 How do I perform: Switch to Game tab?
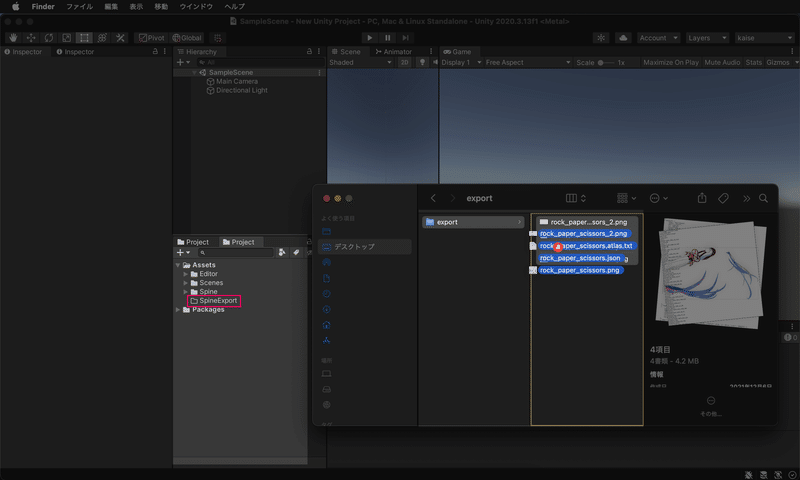click(457, 52)
